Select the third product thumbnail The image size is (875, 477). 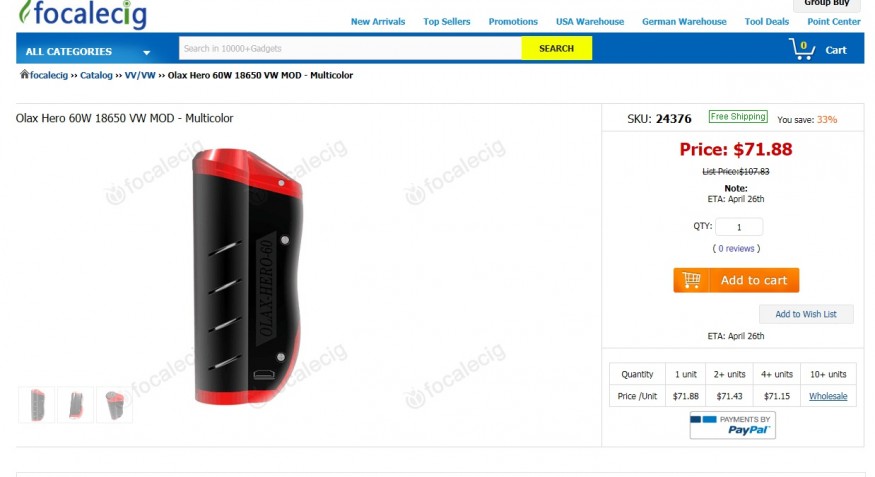[114, 404]
